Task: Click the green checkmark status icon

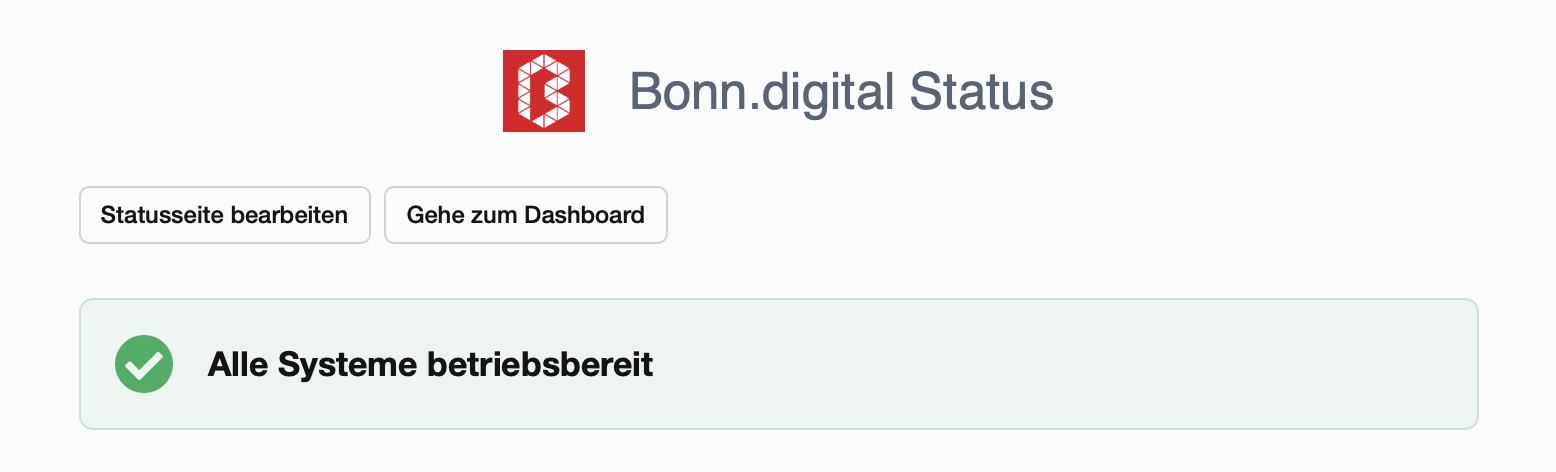Action: pos(144,364)
